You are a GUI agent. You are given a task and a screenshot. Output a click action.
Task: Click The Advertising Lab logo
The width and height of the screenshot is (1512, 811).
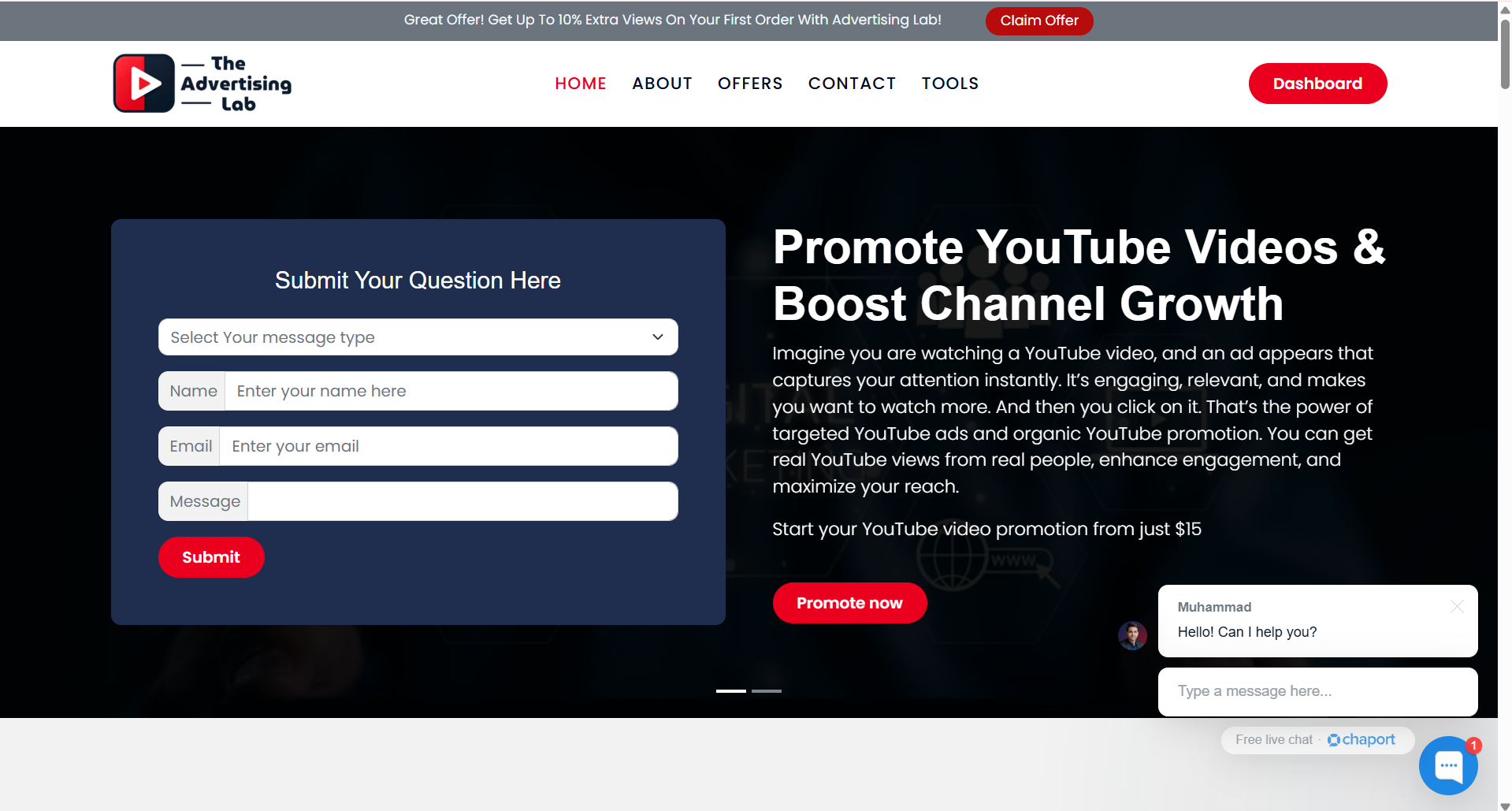click(202, 84)
